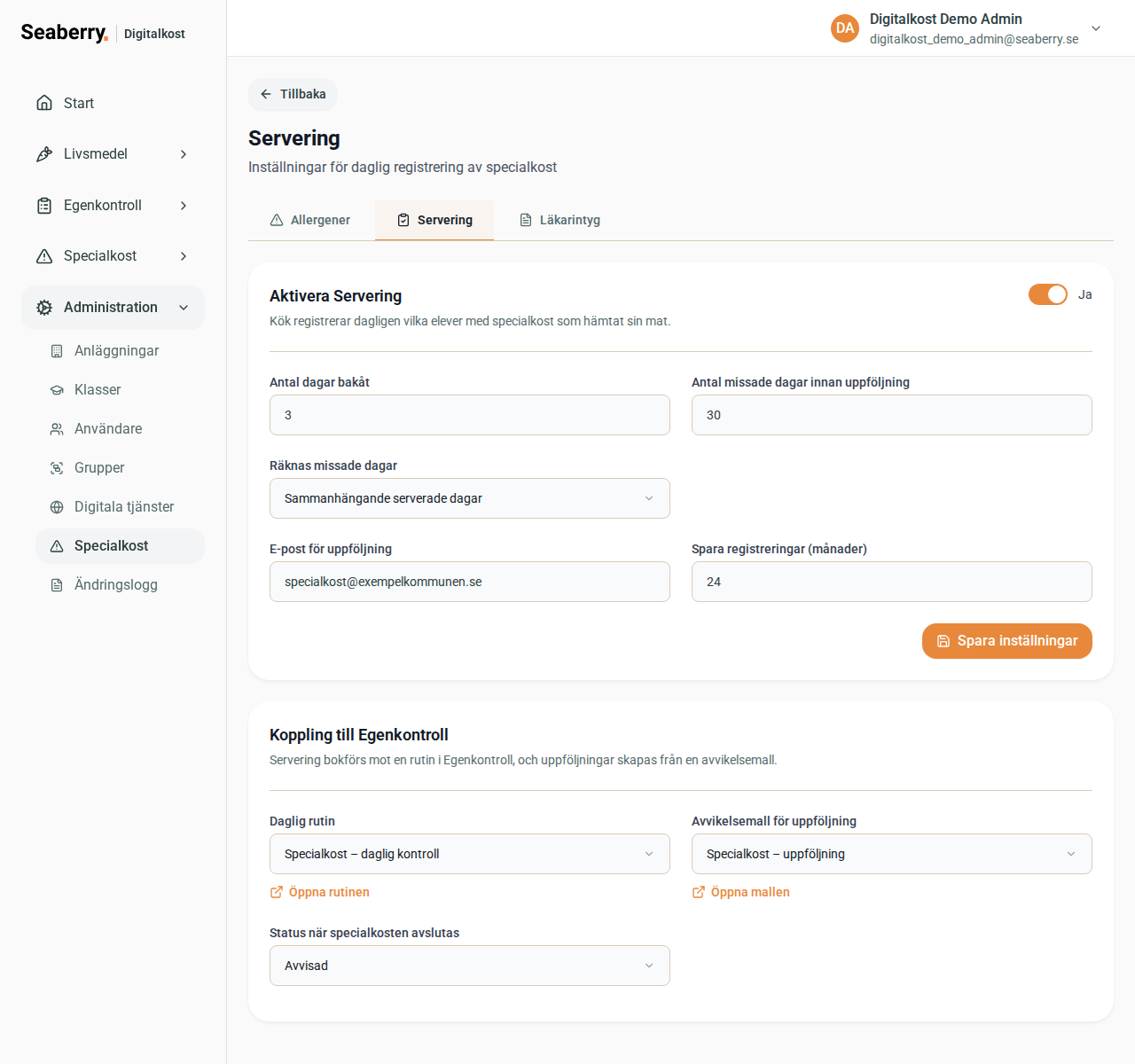Image resolution: width=1135 pixels, height=1064 pixels.
Task: Click the Anläggningar building icon
Action: point(57,351)
